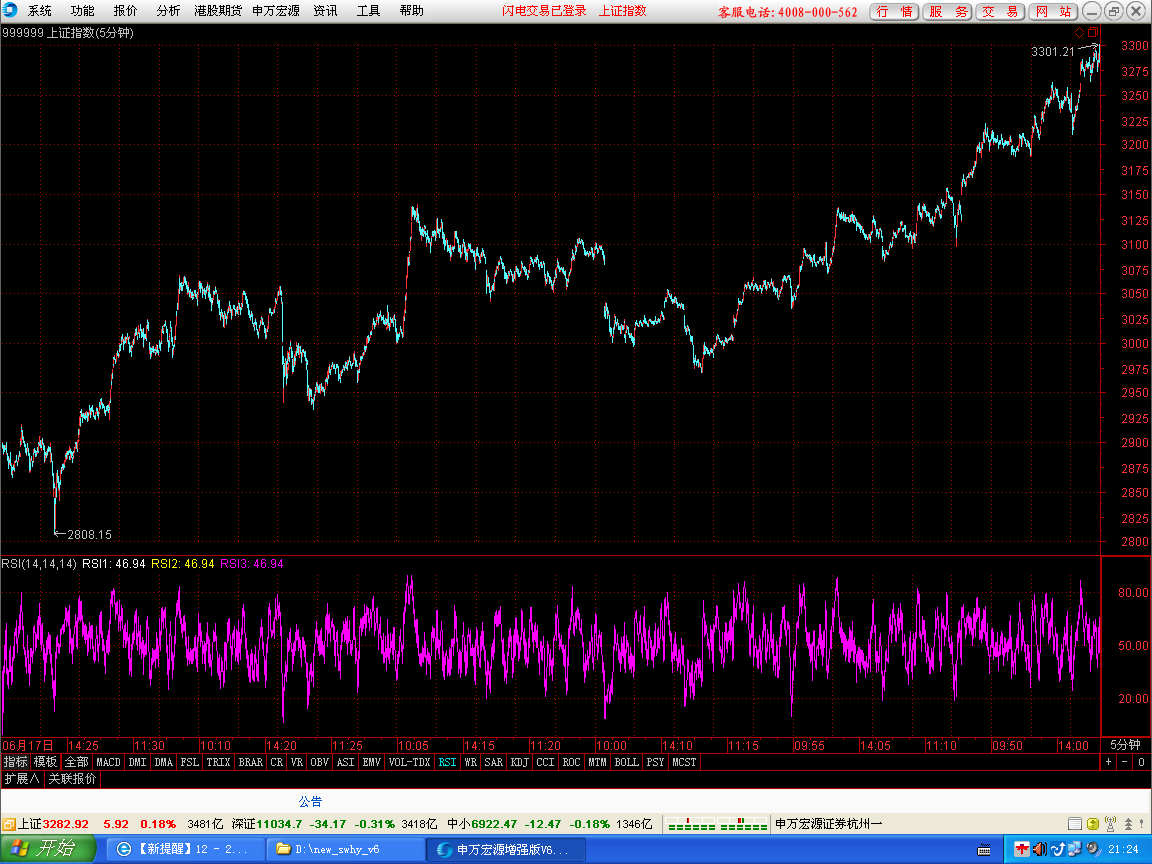Select the KDJ indicator tab
This screenshot has height=864, width=1152.
click(519, 762)
